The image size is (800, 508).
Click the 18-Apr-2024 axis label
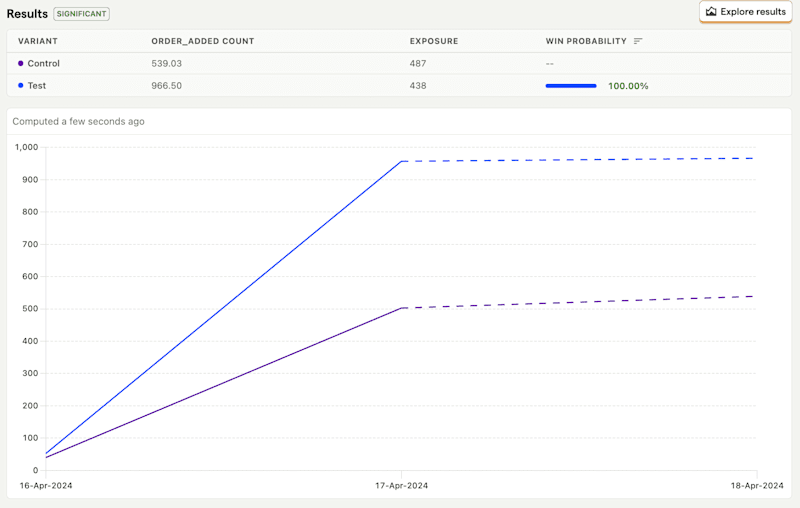(x=757, y=486)
